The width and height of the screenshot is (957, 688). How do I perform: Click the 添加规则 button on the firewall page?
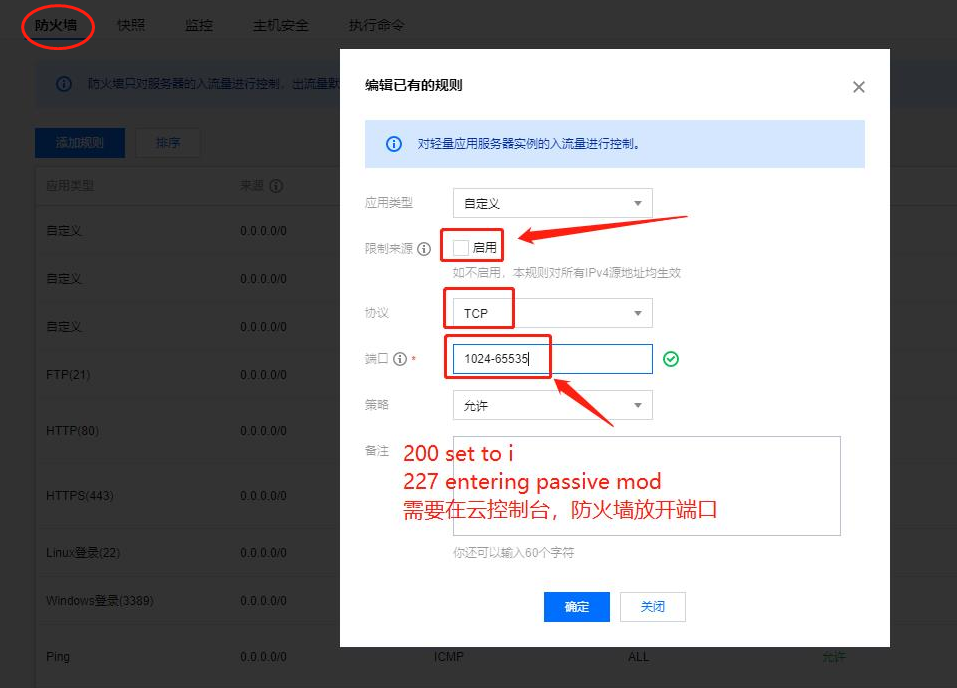click(x=80, y=143)
